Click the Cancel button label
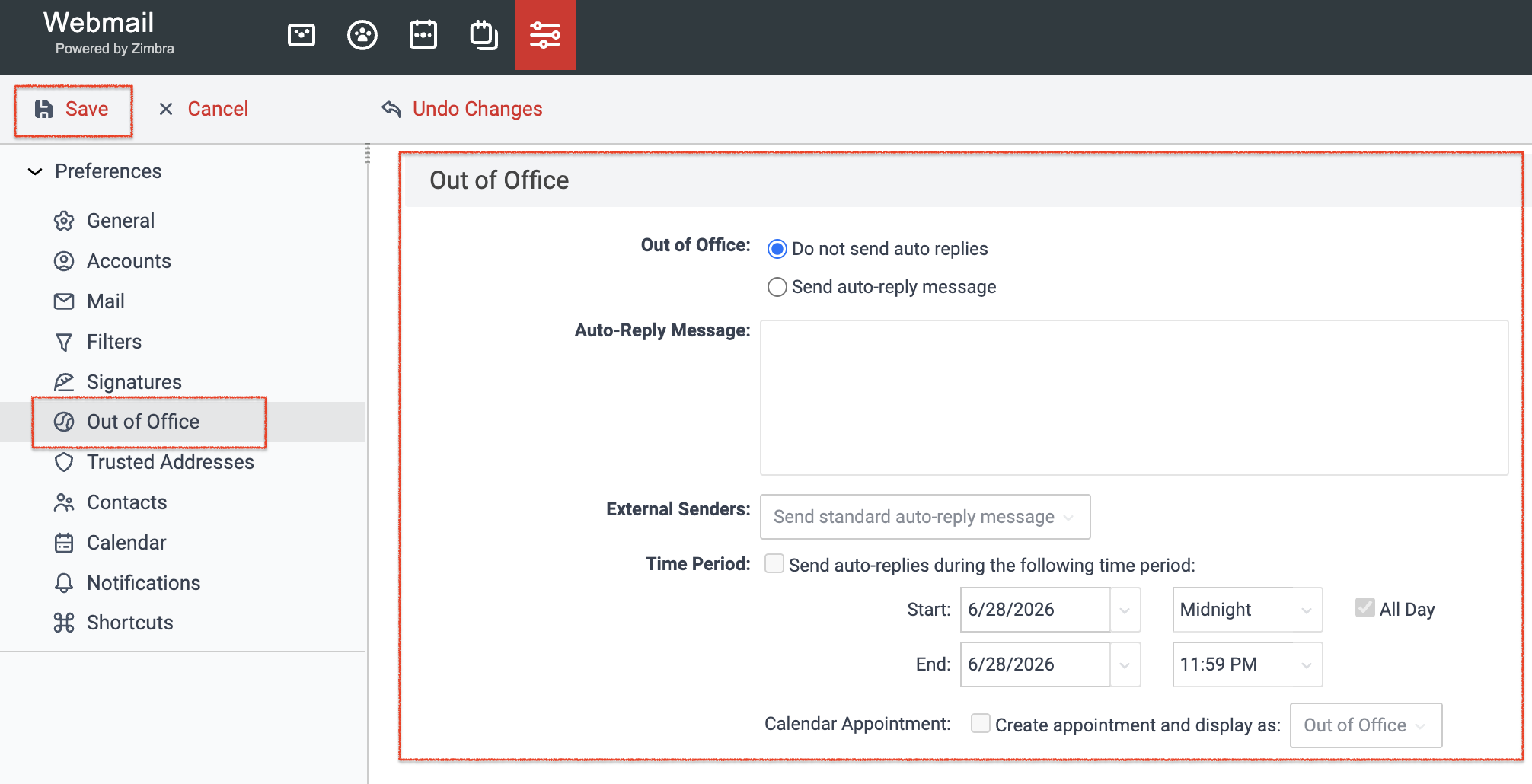The height and width of the screenshot is (784, 1532). click(218, 109)
